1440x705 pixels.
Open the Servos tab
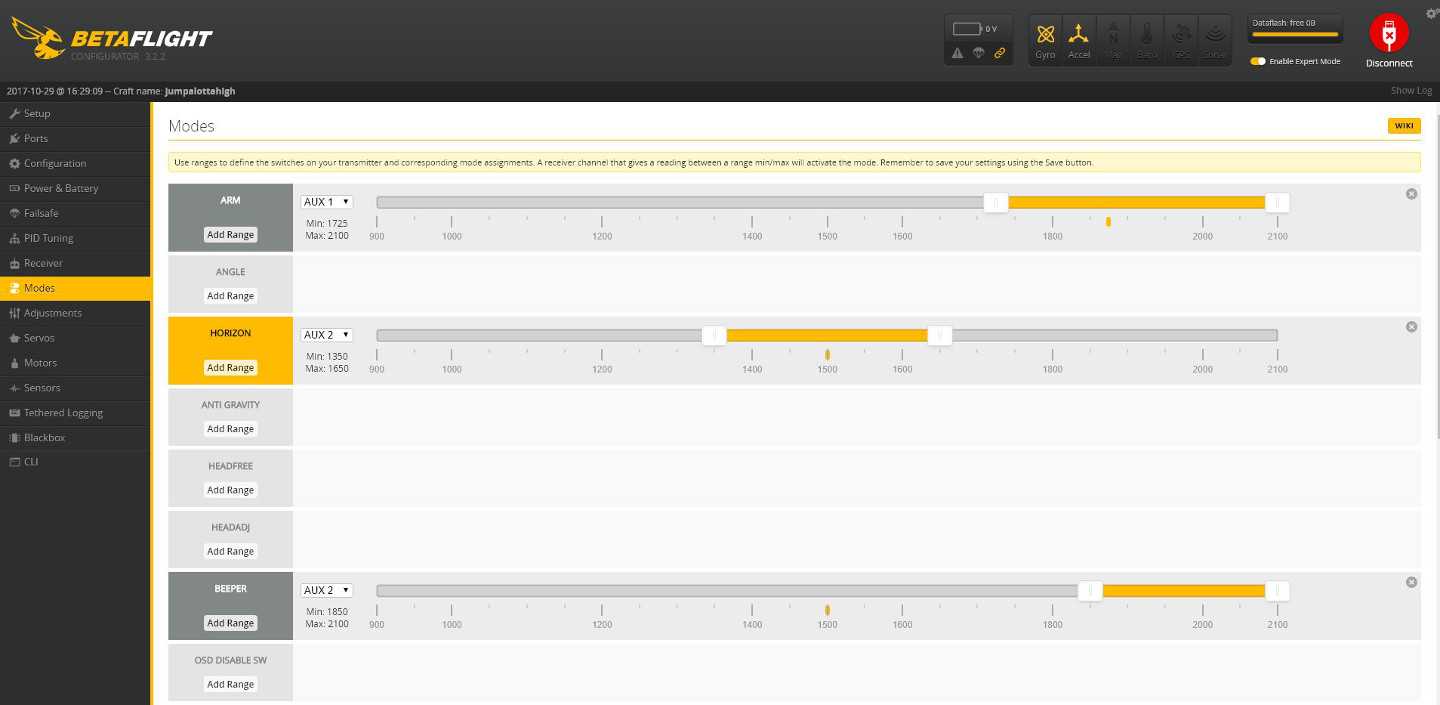pyautogui.click(x=76, y=338)
